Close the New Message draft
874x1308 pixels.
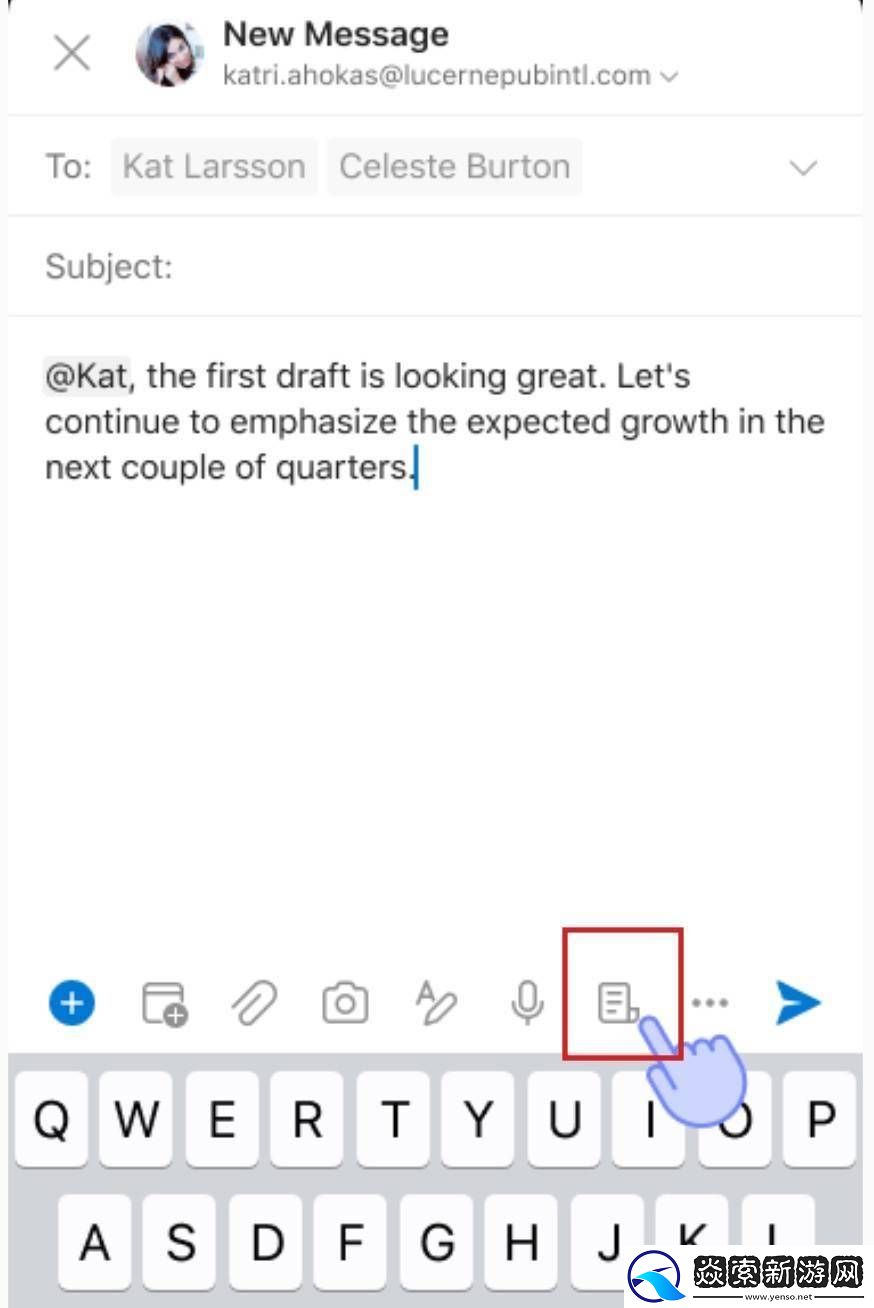click(x=72, y=53)
